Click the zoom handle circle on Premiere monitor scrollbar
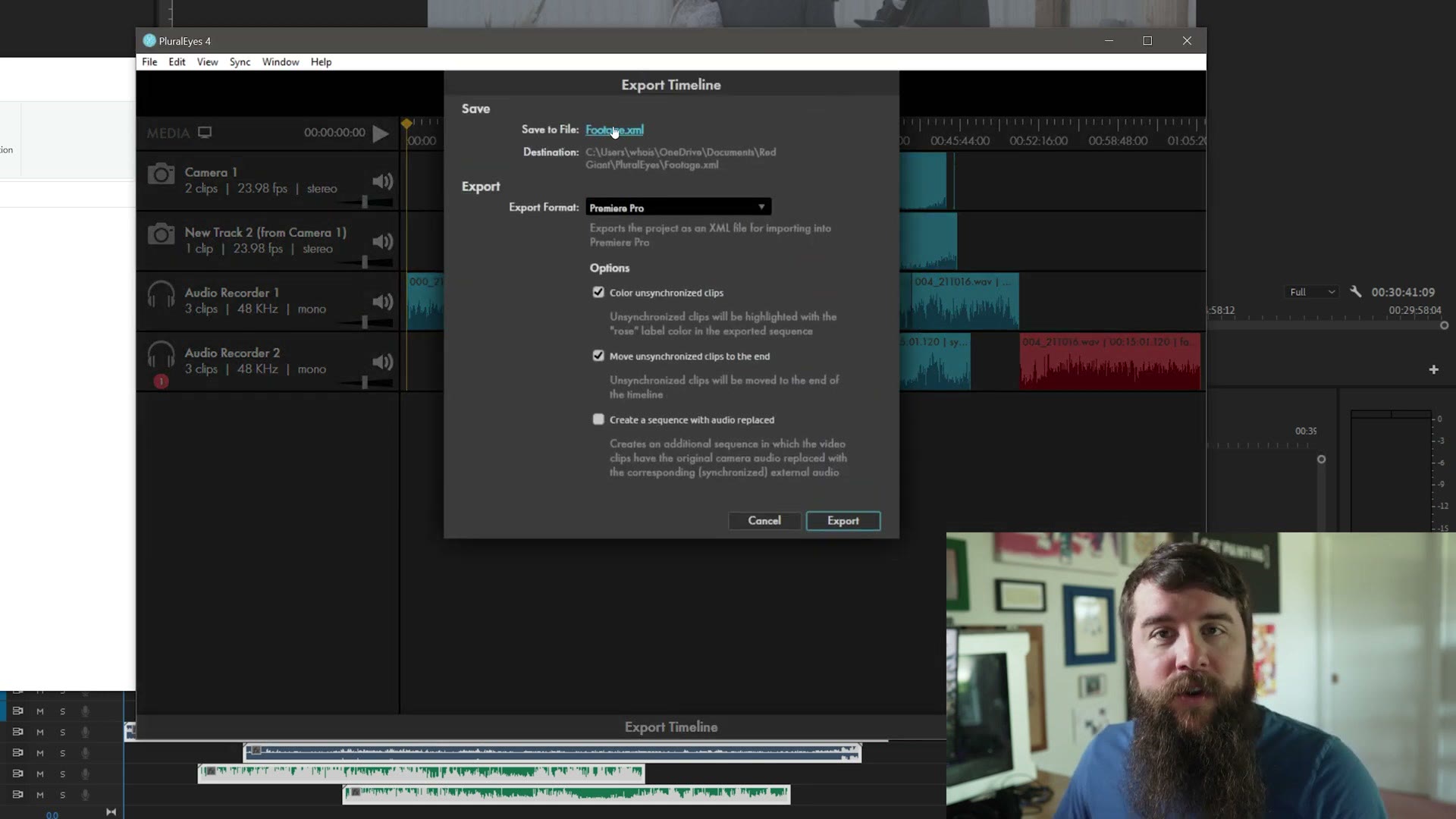1456x819 pixels. tap(1444, 325)
